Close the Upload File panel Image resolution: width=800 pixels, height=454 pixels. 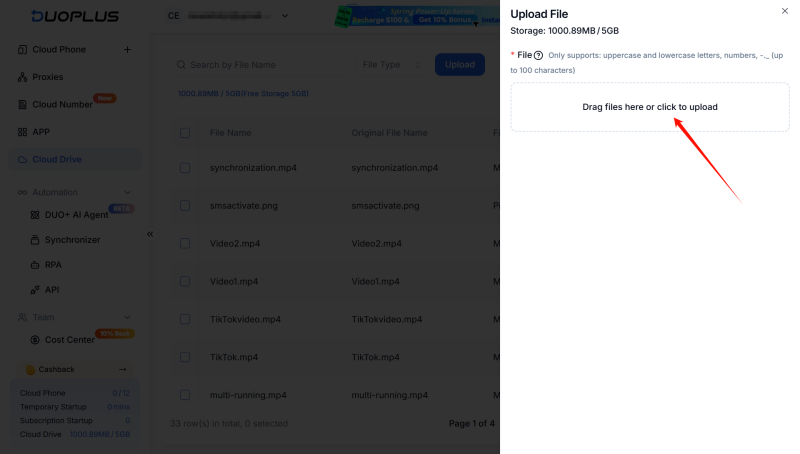point(783,10)
